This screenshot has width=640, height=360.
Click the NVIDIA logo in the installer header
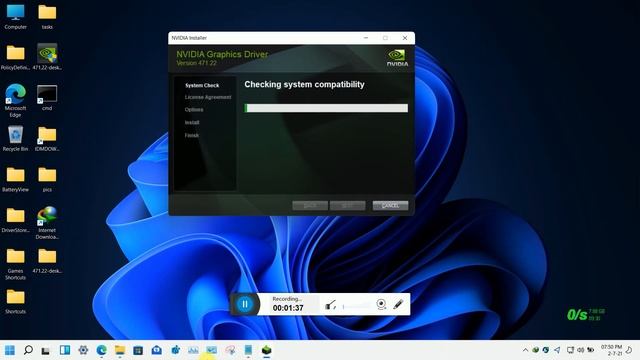pyautogui.click(x=397, y=58)
